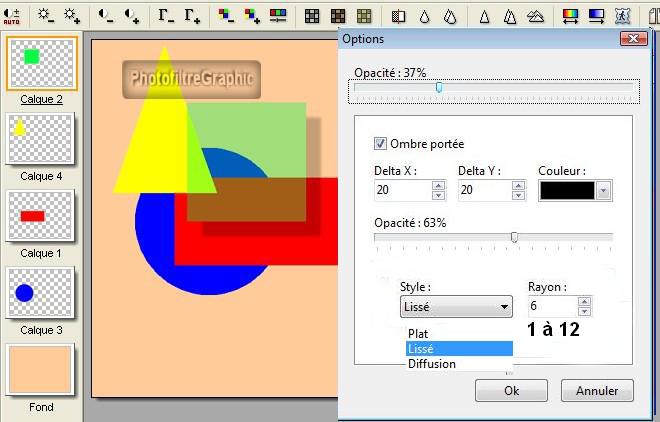Click the single water drop icon

pyautogui.click(x=425, y=16)
